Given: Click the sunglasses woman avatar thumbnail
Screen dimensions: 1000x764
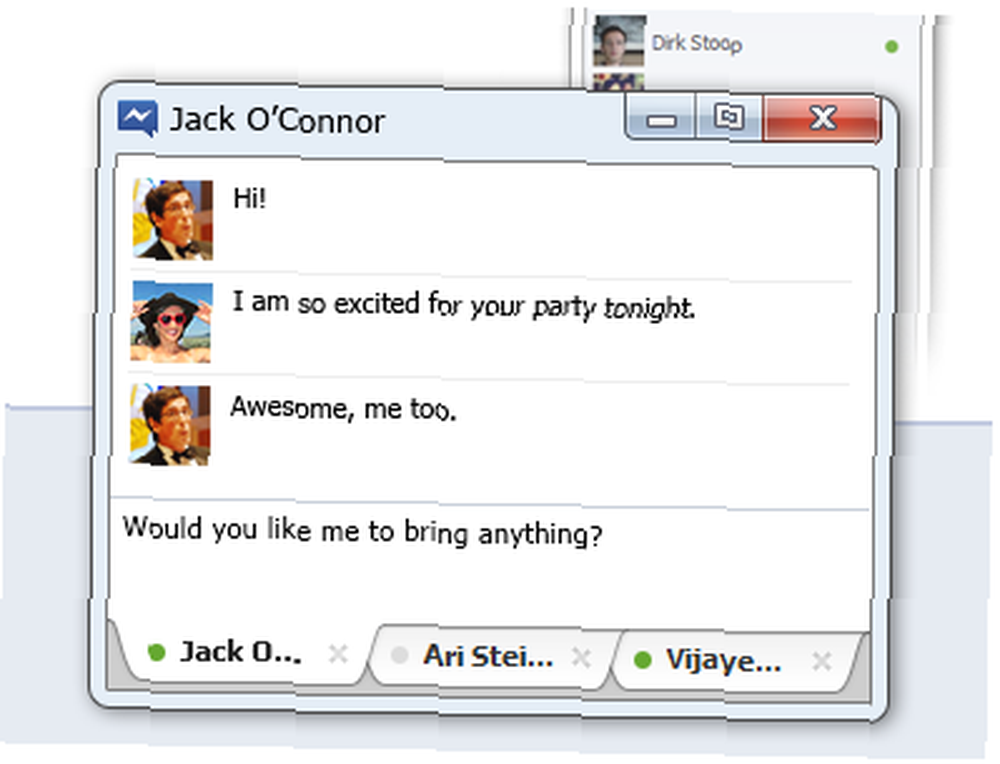Looking at the screenshot, I should tap(171, 322).
